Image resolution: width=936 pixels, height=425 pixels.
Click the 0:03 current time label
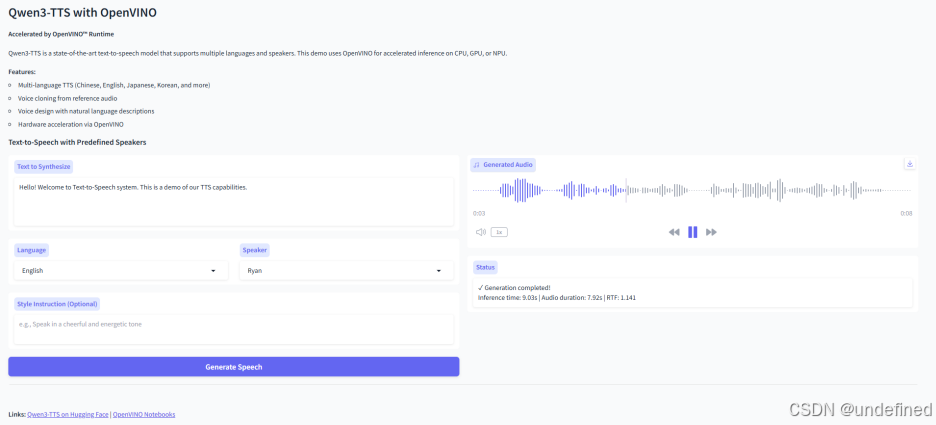479,213
